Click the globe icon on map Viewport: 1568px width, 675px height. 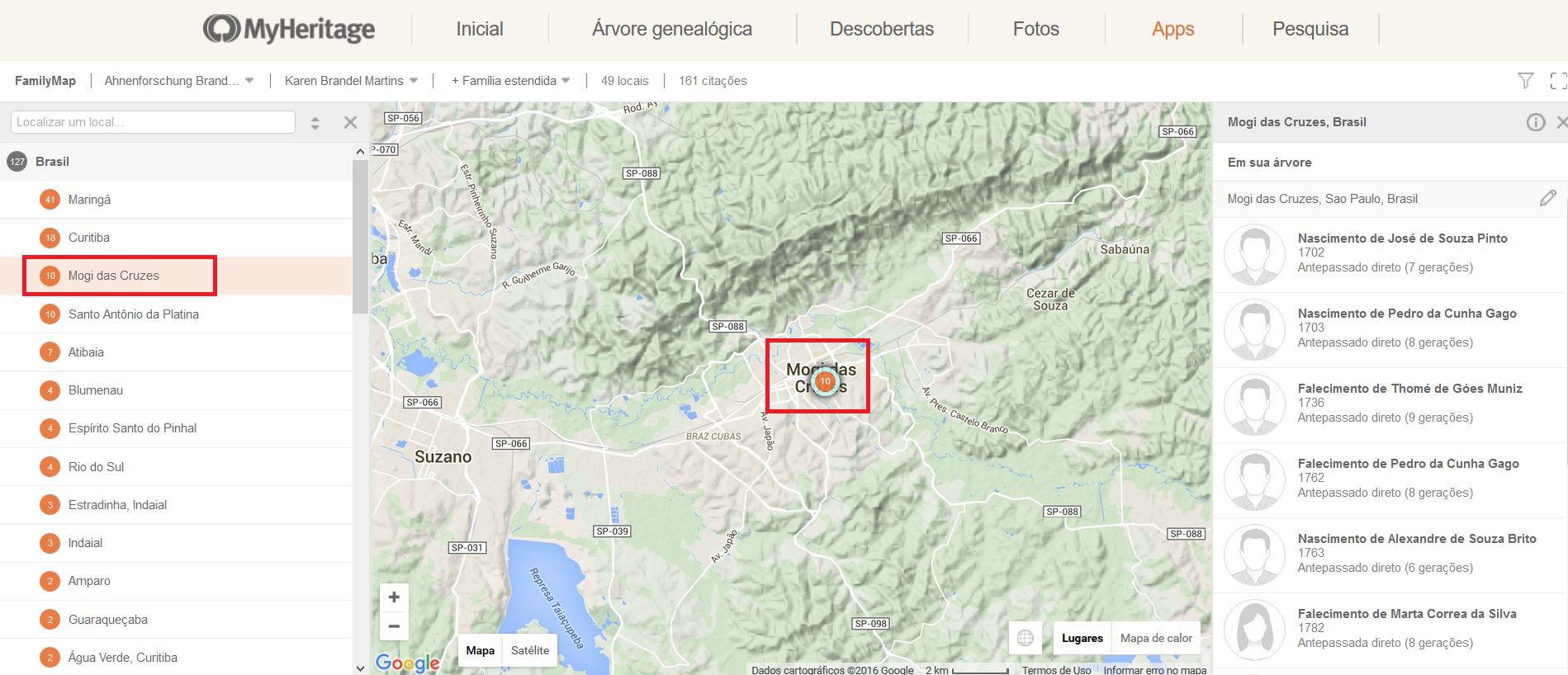(1025, 638)
